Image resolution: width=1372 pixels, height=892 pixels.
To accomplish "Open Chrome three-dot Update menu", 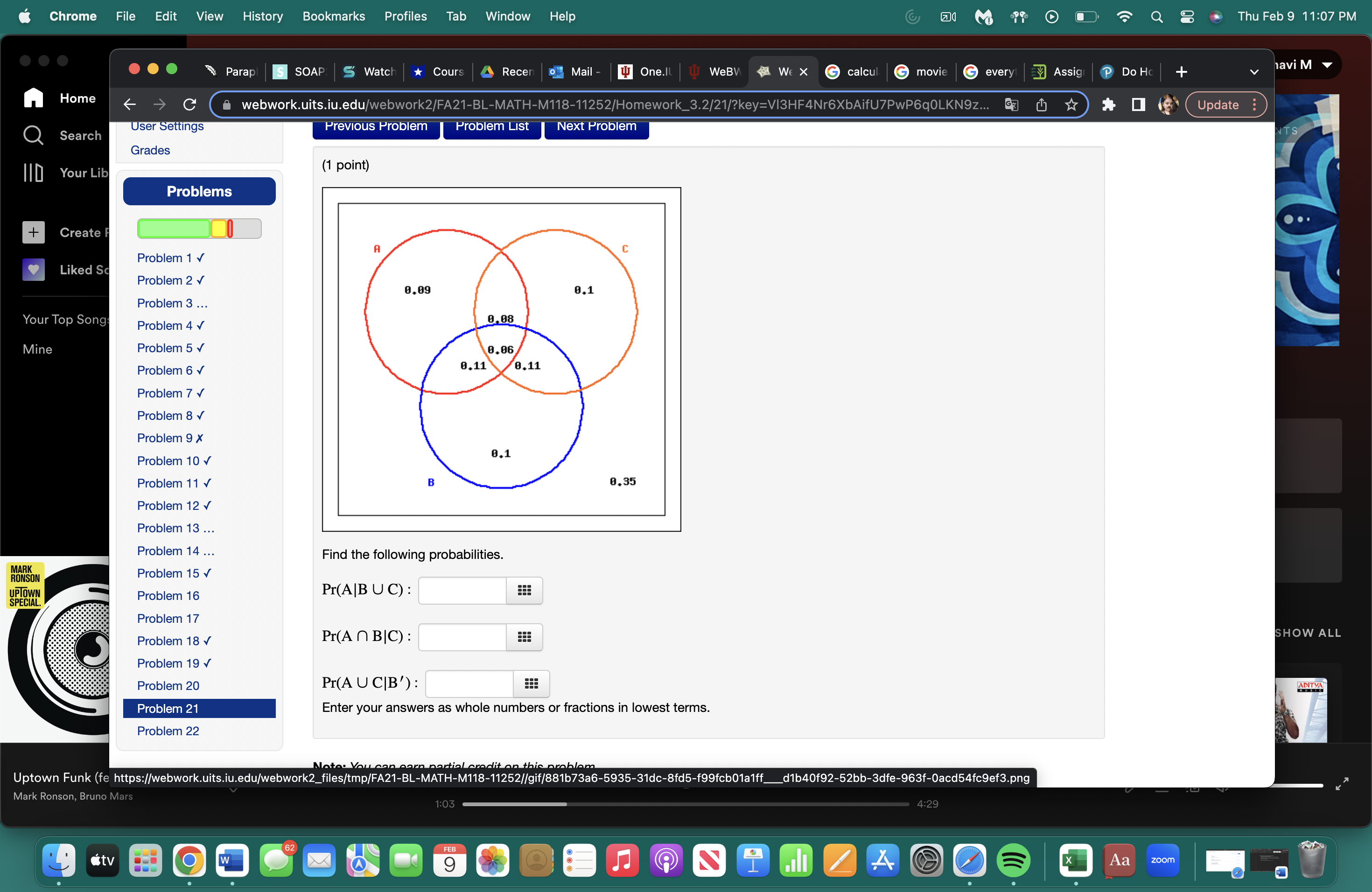I will click(x=1254, y=105).
